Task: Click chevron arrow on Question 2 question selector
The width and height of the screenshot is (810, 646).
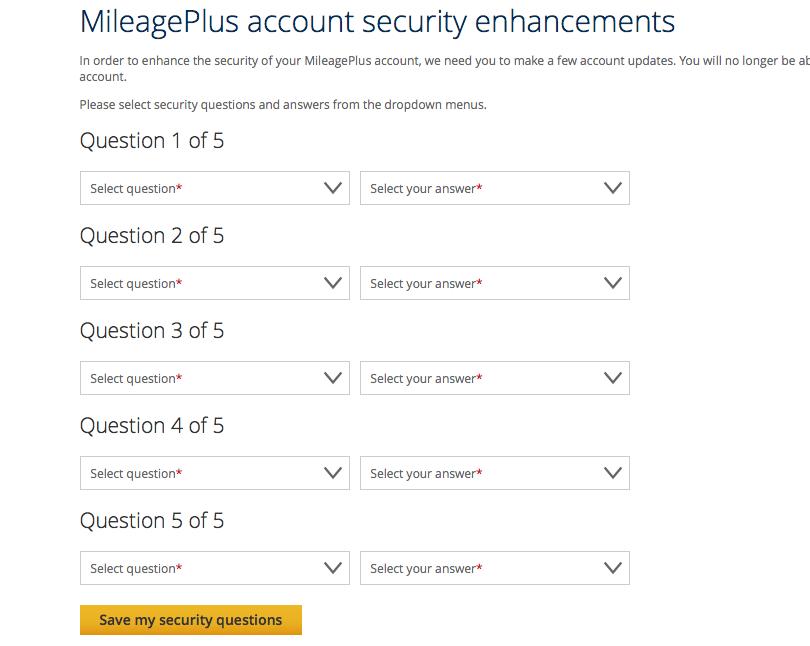Action: tap(334, 283)
